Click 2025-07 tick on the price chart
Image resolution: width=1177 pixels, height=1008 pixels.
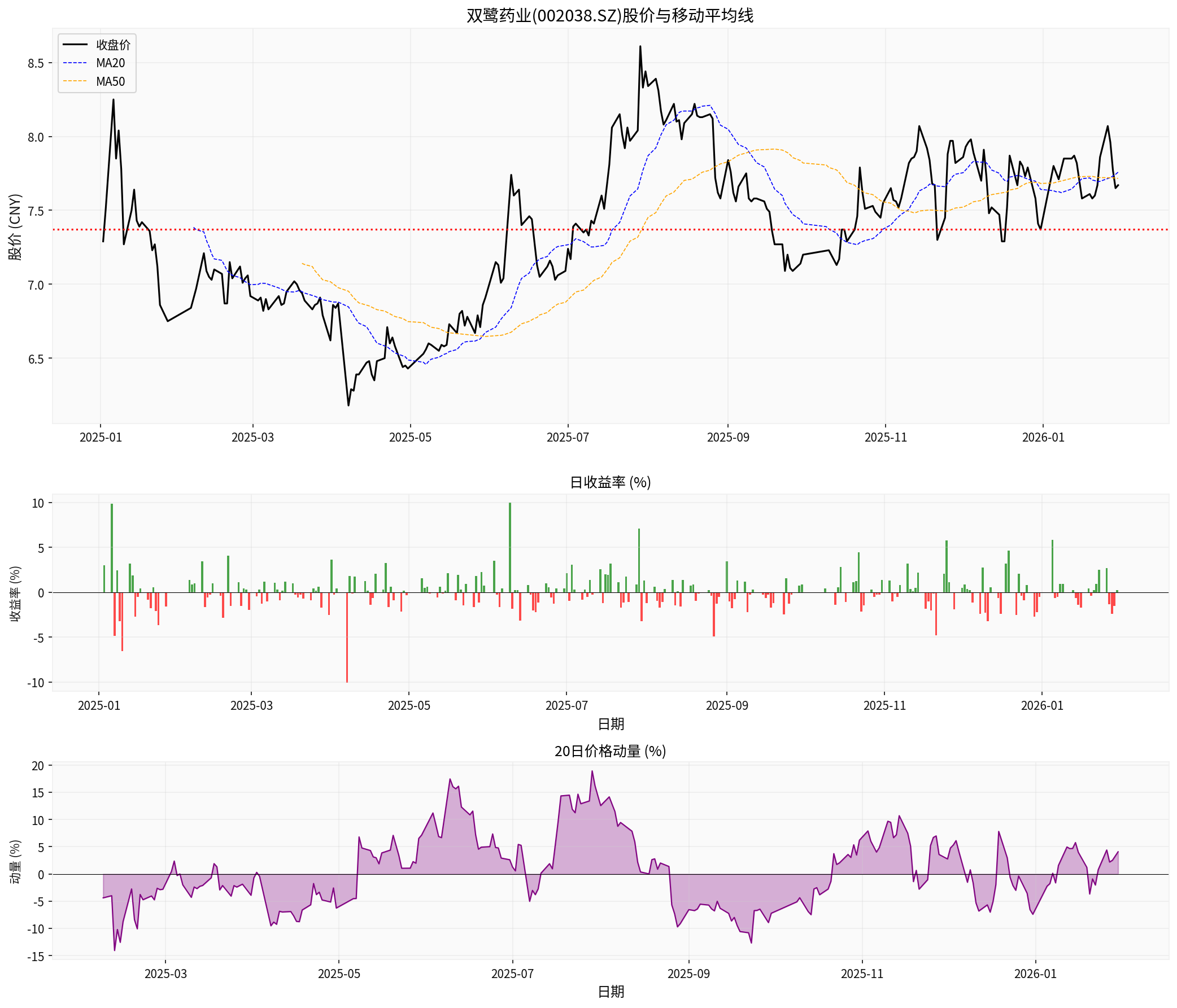tap(568, 437)
